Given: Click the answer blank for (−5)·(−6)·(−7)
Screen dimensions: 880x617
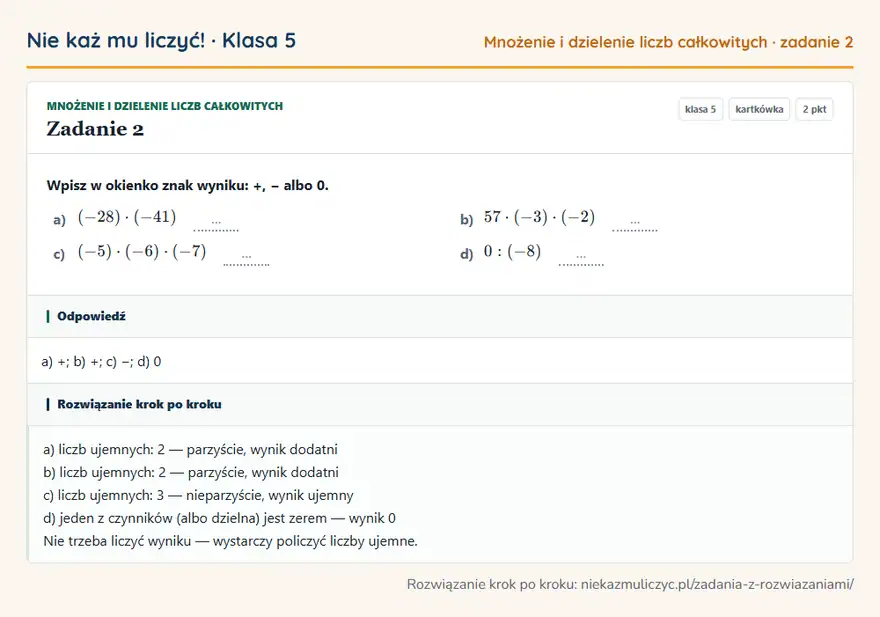Looking at the screenshot, I should coord(246,258).
